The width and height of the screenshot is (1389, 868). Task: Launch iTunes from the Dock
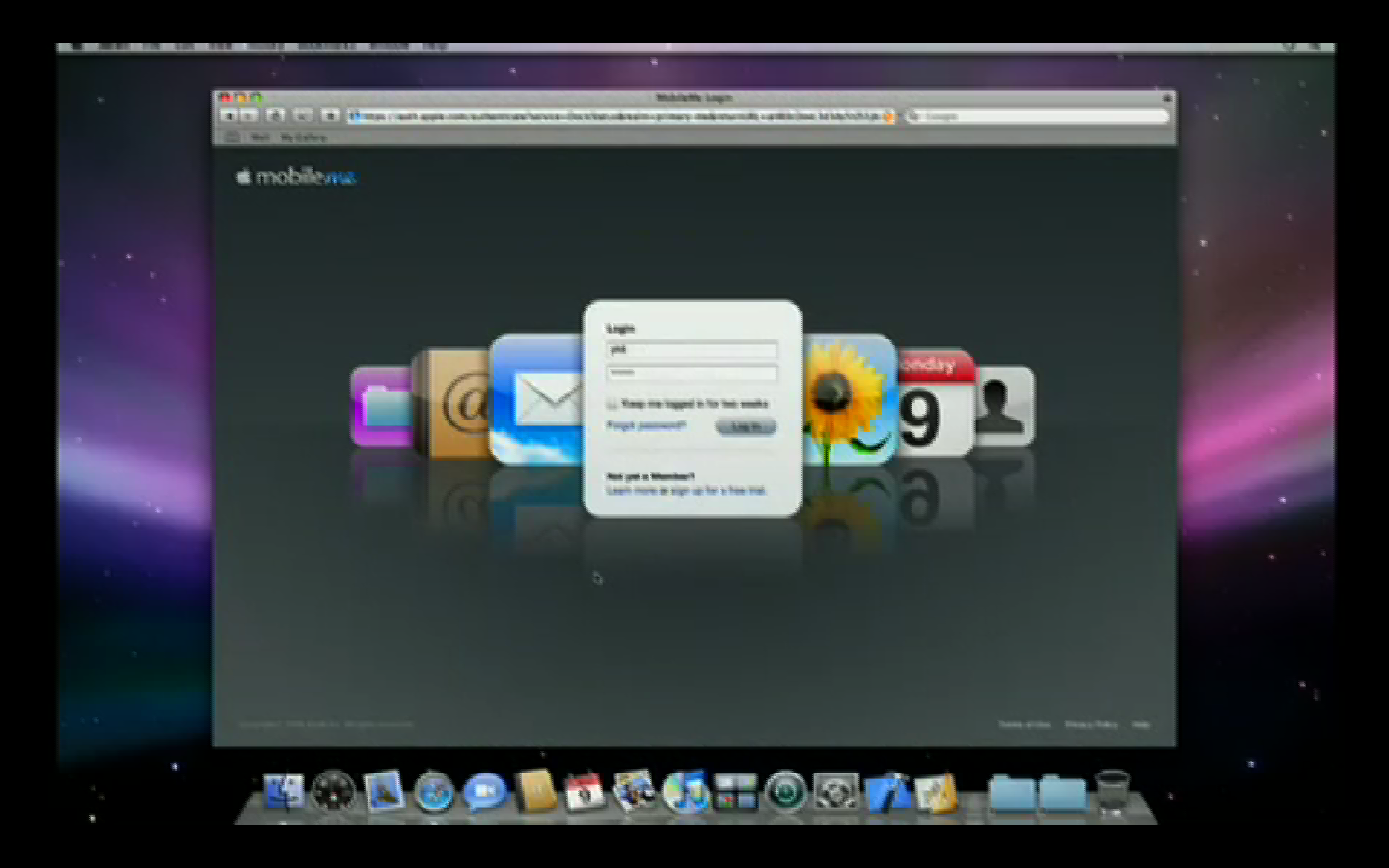tap(686, 792)
